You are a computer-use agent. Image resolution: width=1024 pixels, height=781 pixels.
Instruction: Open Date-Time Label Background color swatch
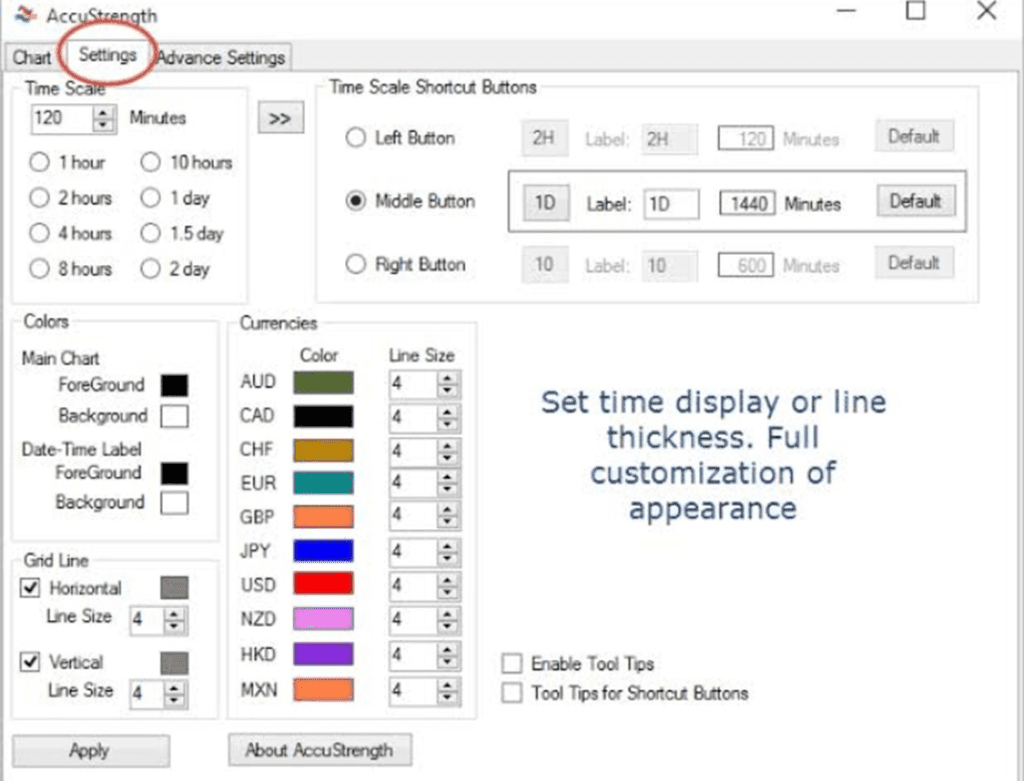pyautogui.click(x=174, y=503)
